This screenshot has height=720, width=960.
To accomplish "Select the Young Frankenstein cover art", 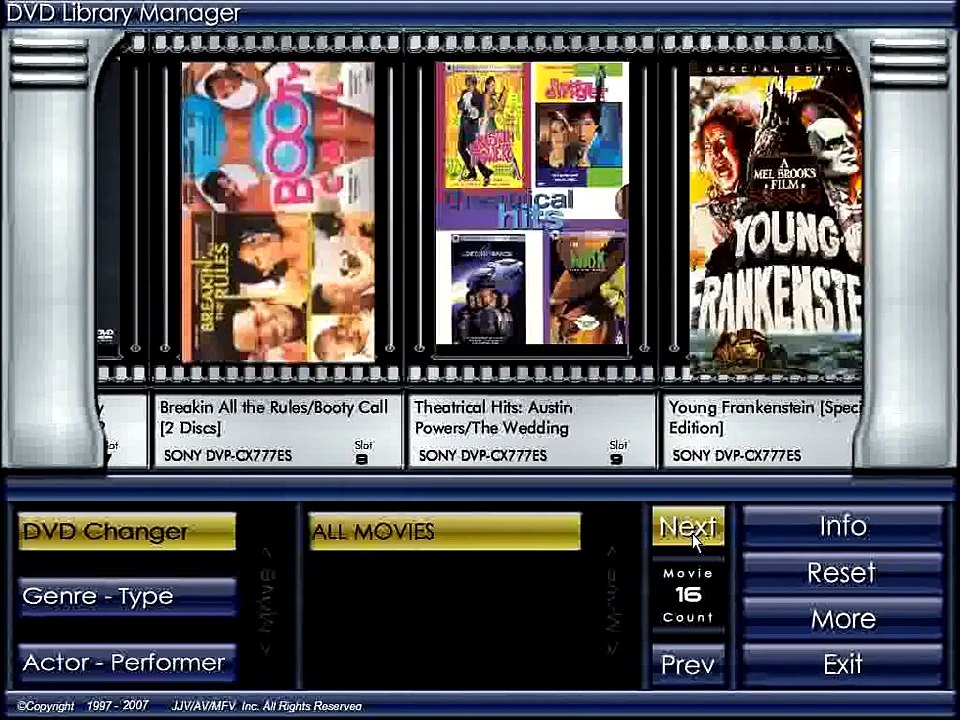I will coord(776,220).
